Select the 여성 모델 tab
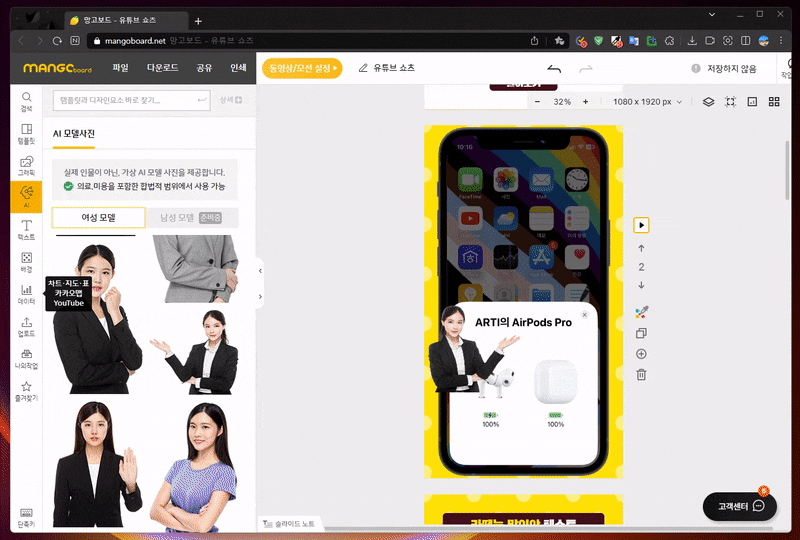 [x=98, y=217]
